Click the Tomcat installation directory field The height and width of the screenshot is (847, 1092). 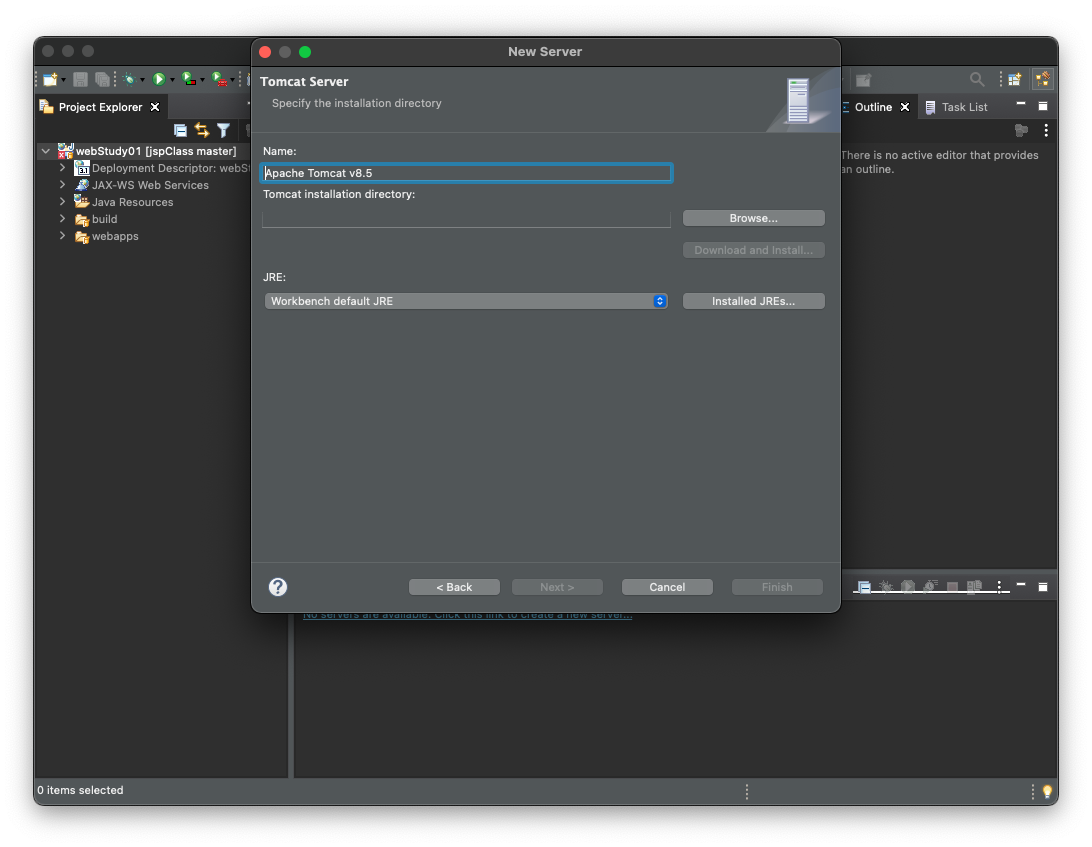[x=467, y=219]
